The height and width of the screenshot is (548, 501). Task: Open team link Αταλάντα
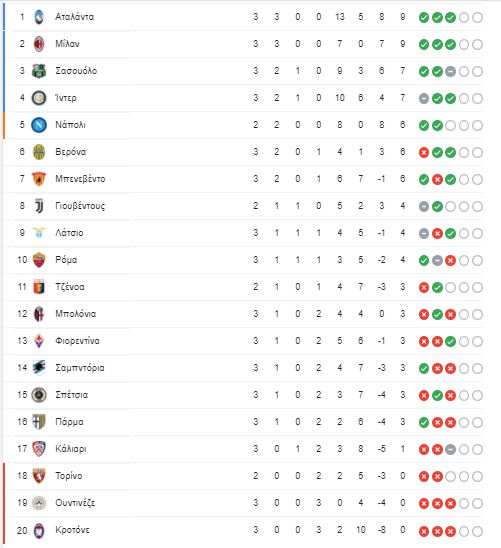coord(74,17)
